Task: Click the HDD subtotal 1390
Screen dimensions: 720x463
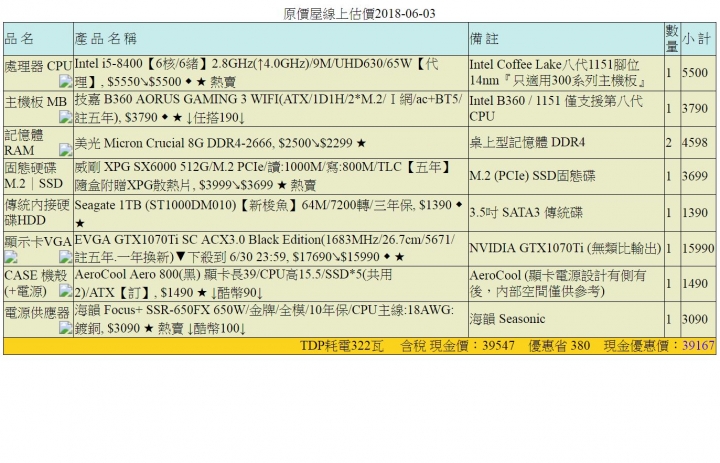Action: pyautogui.click(x=695, y=213)
